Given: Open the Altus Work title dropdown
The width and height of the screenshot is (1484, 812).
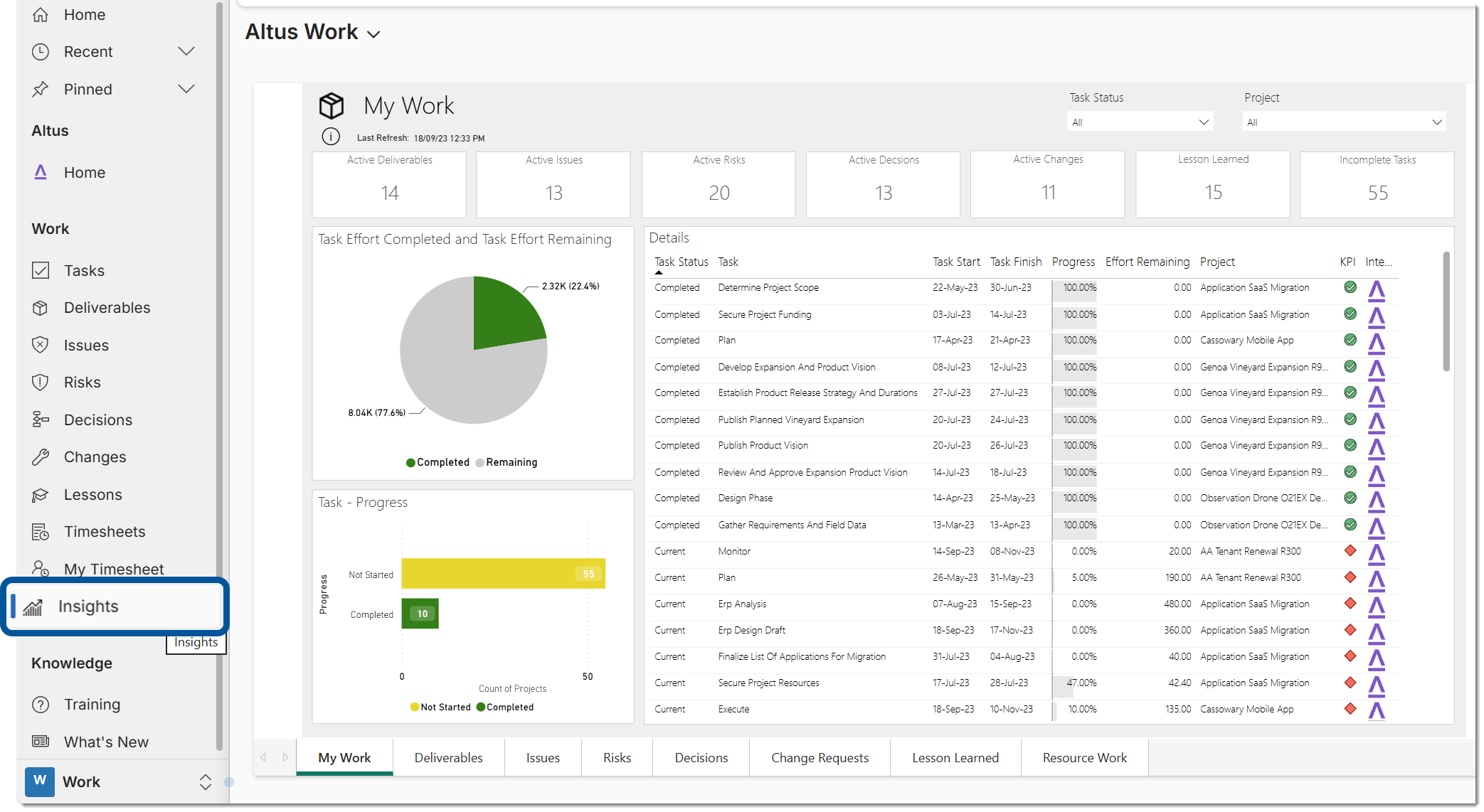Looking at the screenshot, I should pos(374,34).
